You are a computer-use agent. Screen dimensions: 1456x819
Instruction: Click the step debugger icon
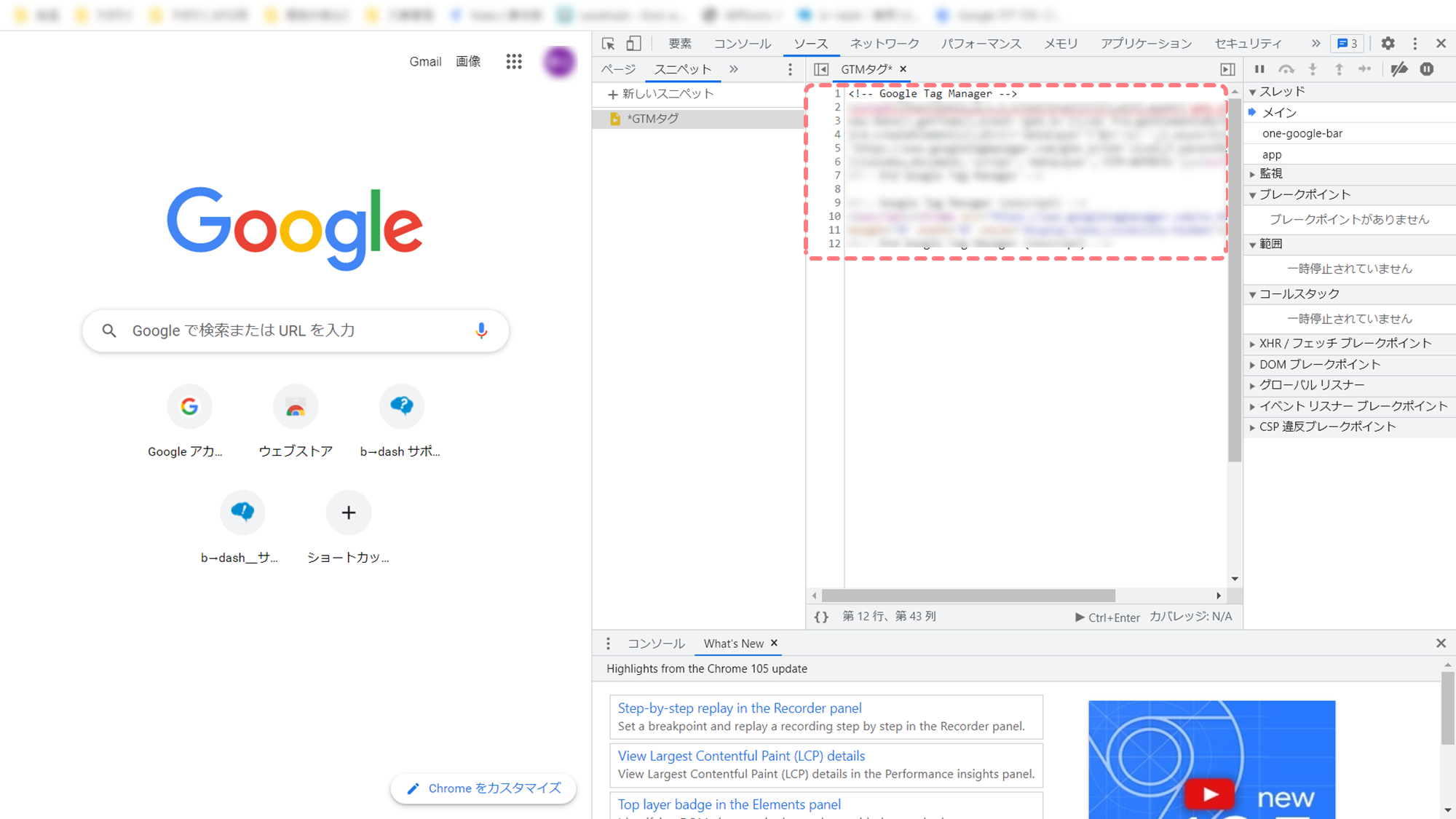[x=1365, y=69]
